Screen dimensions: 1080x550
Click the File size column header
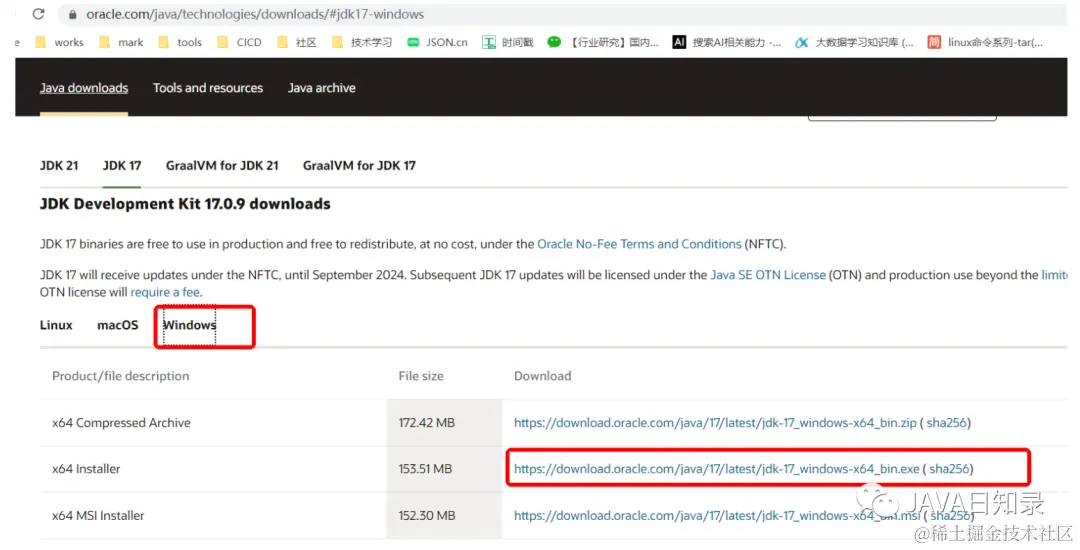tap(421, 376)
